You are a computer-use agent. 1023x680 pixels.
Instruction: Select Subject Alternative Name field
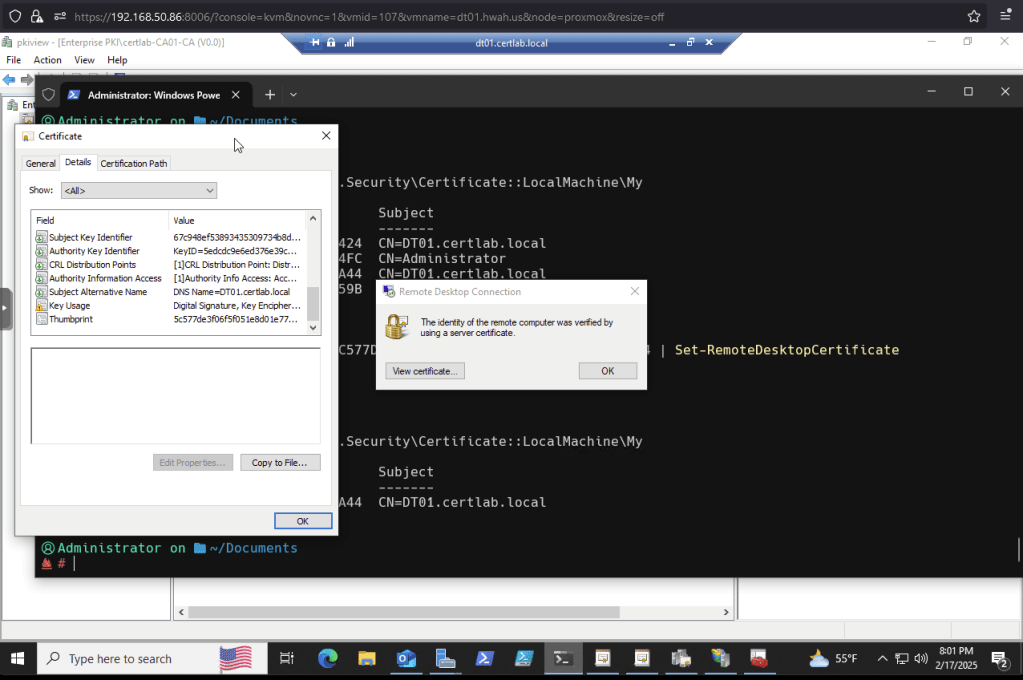click(x=98, y=292)
